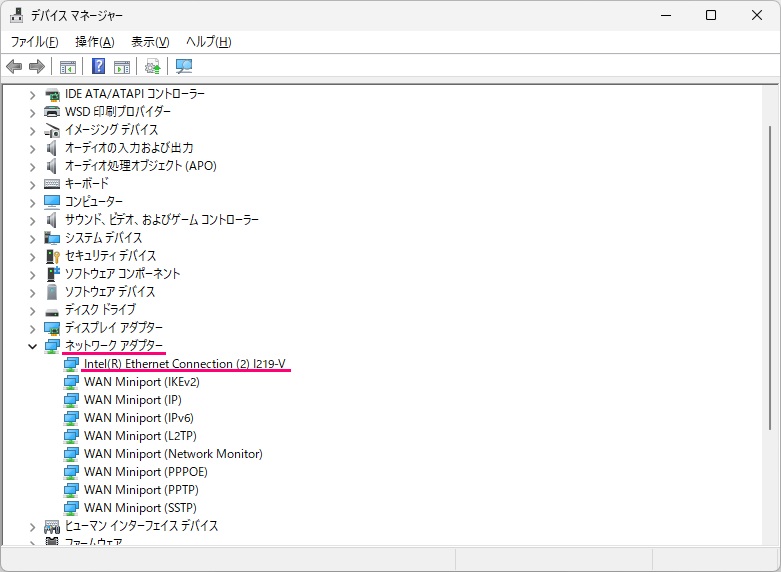Click scan for hardware changes monitor icon

184,67
